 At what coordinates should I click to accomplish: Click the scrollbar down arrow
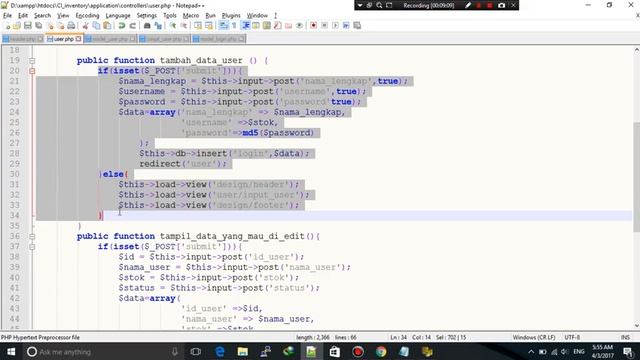(x=636, y=326)
